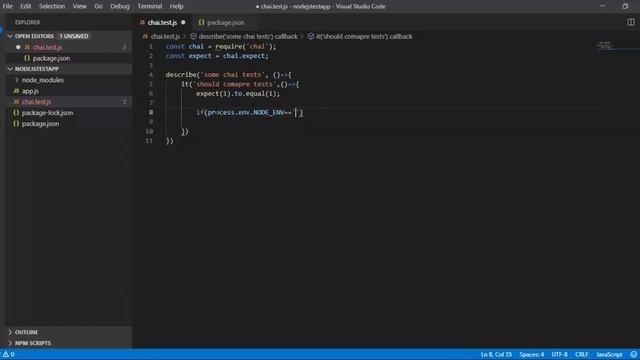Click the split editor icon
This screenshot has width=640, height=360.
click(x=631, y=22)
